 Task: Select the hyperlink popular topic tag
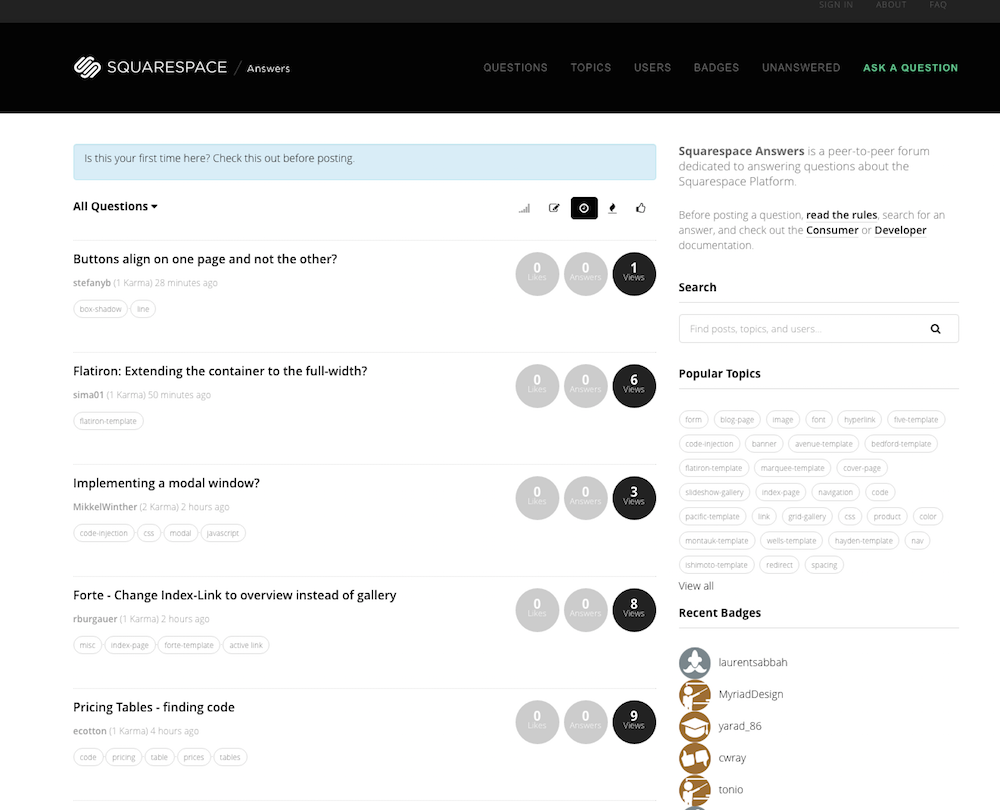[x=860, y=420]
